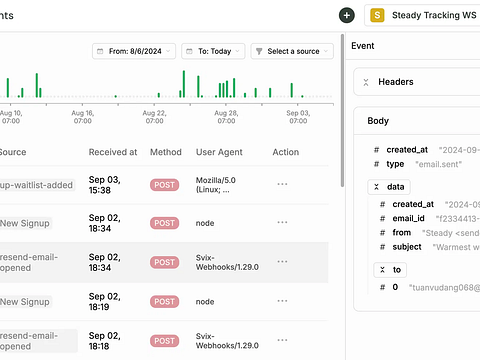Click the events list vertical scrollbar

pos(342,110)
